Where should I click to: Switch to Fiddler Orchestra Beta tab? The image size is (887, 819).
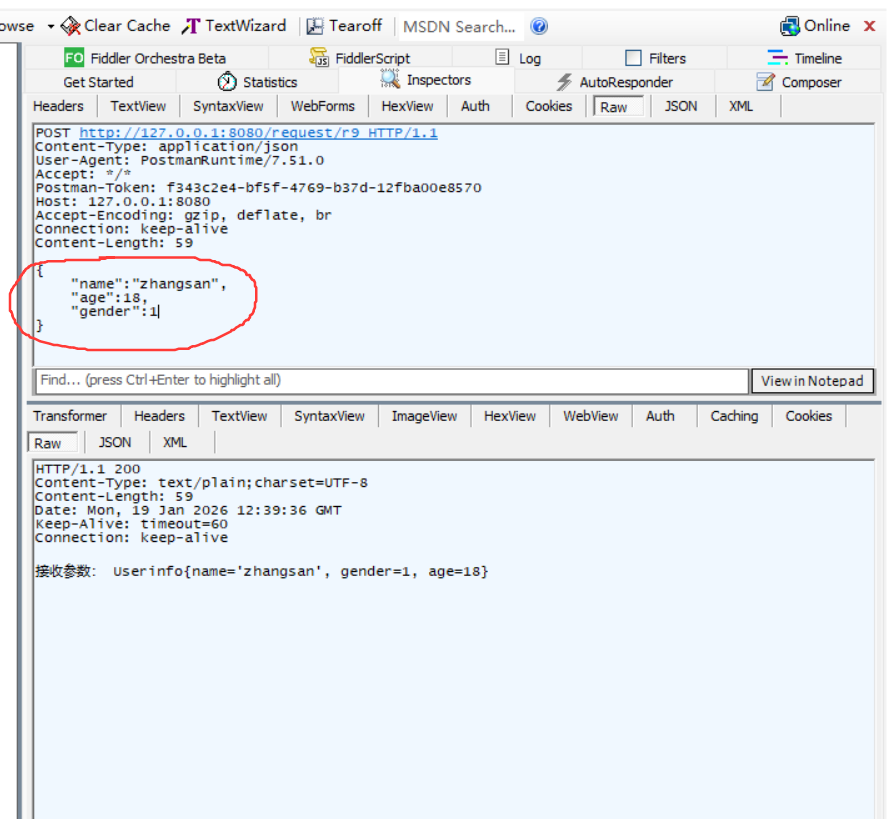(146, 58)
